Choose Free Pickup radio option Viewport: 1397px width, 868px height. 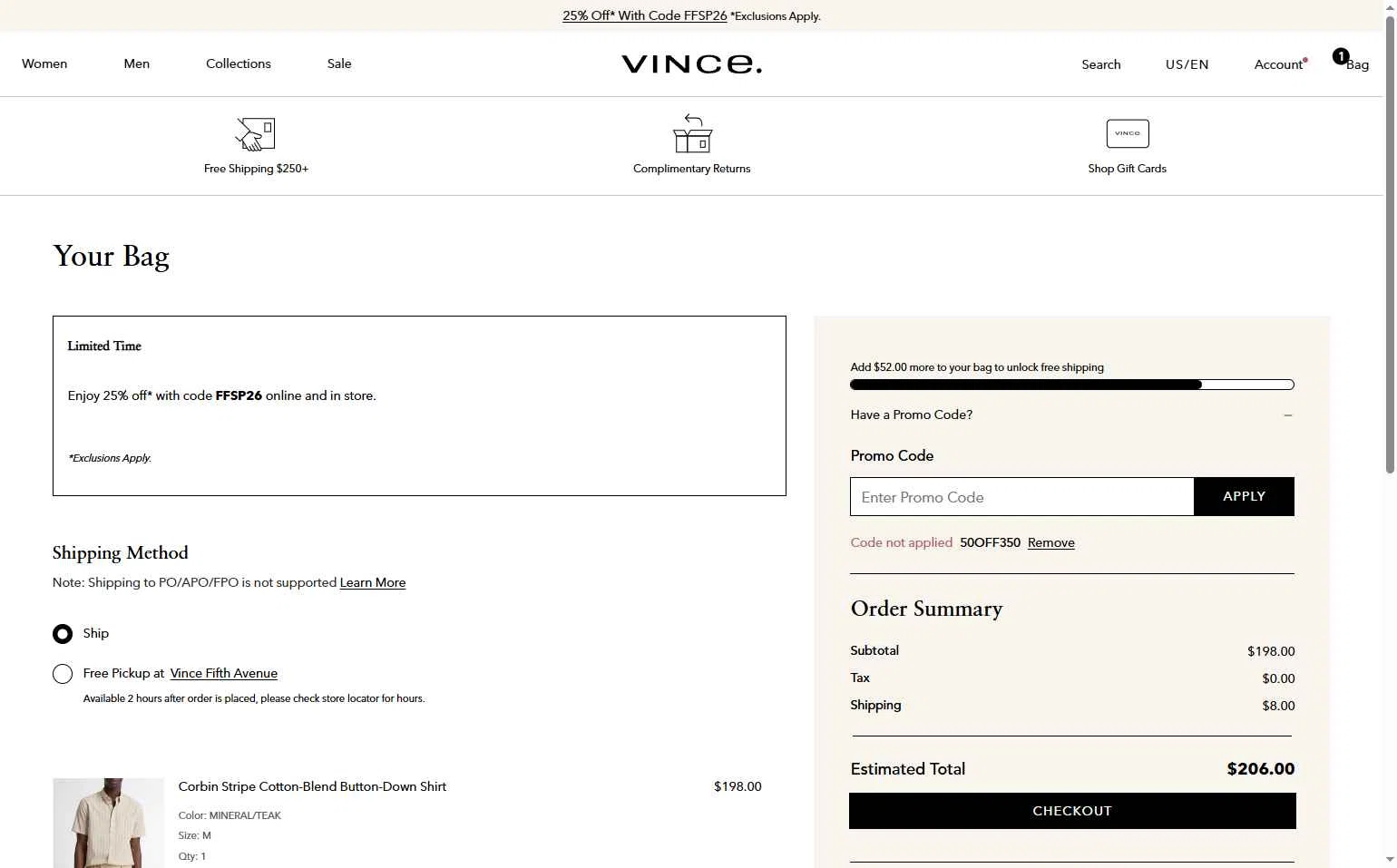click(x=63, y=674)
